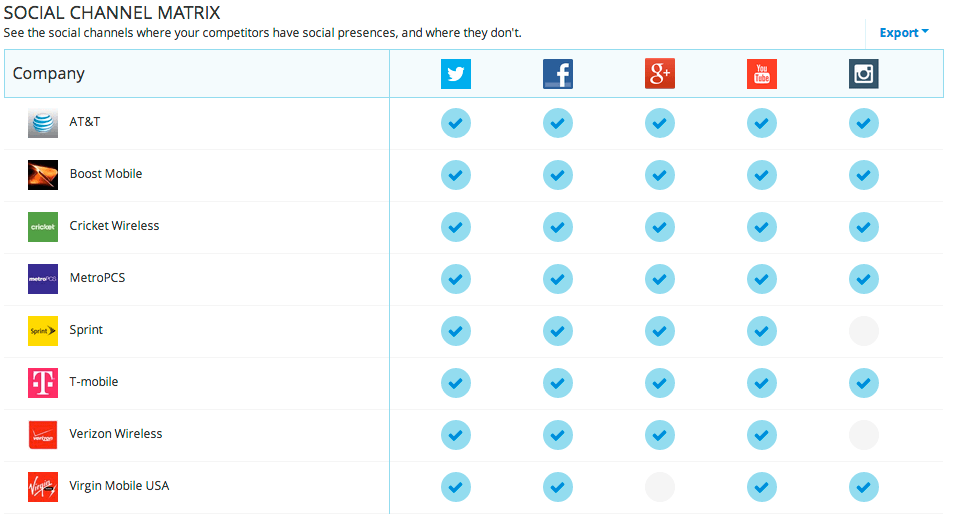Click Virgin Mobile's empty Google Plus circle
The width and height of the screenshot is (958, 514).
(660, 486)
